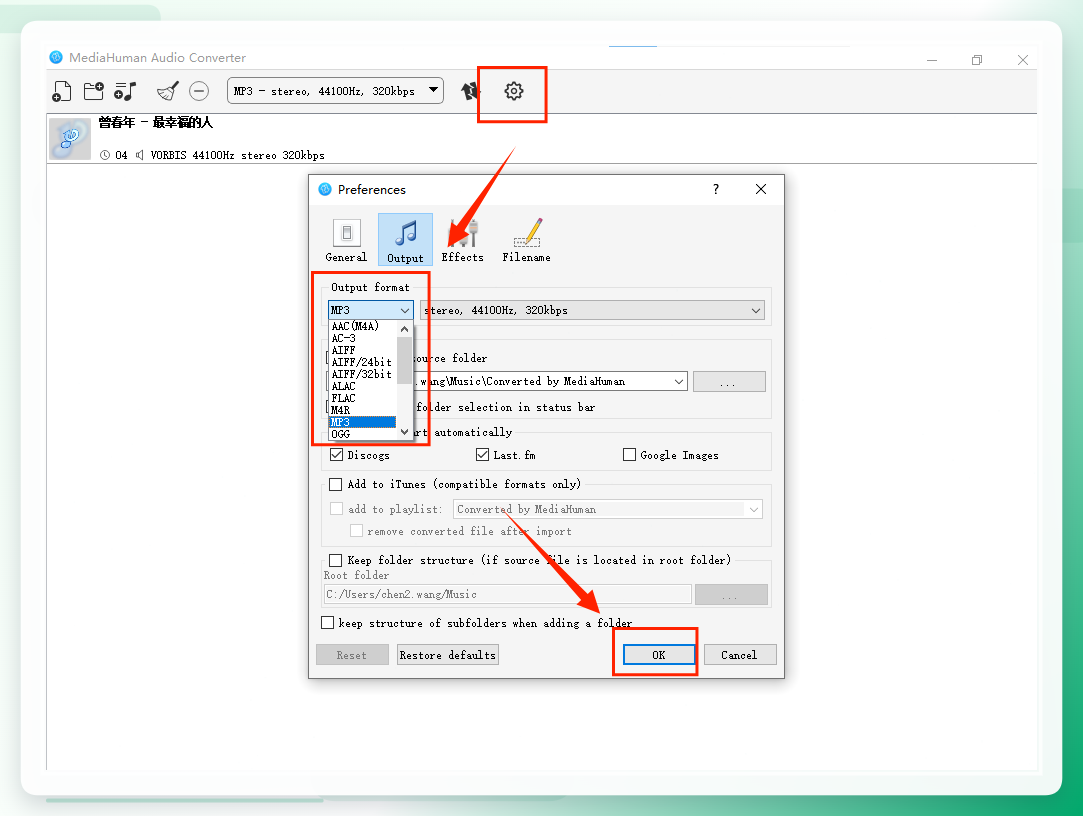The image size is (1083, 816).
Task: Select OGG from format list
Action: point(363,434)
